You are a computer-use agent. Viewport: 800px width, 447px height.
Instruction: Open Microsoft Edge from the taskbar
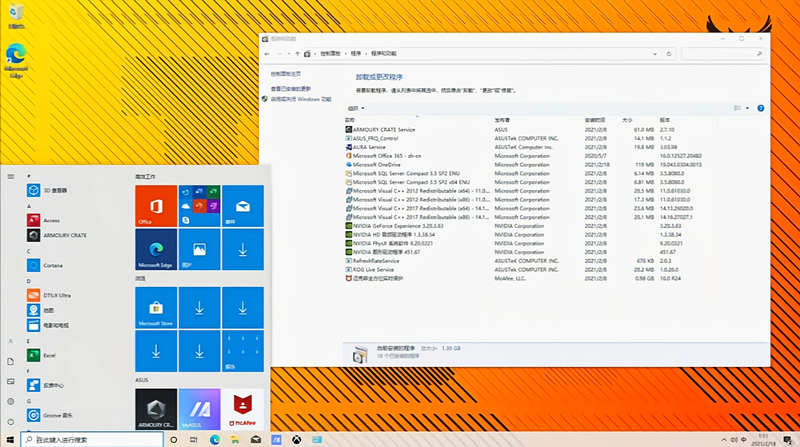(215, 439)
